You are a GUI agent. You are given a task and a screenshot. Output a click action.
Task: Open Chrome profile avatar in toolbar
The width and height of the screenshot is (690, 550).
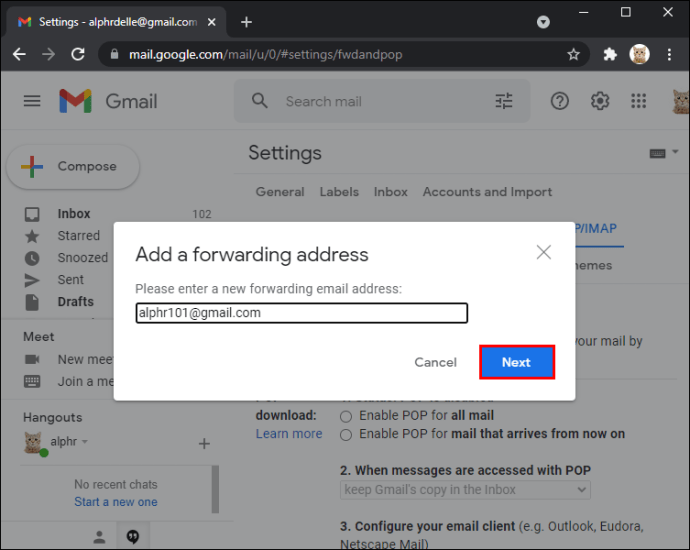[x=639, y=55]
